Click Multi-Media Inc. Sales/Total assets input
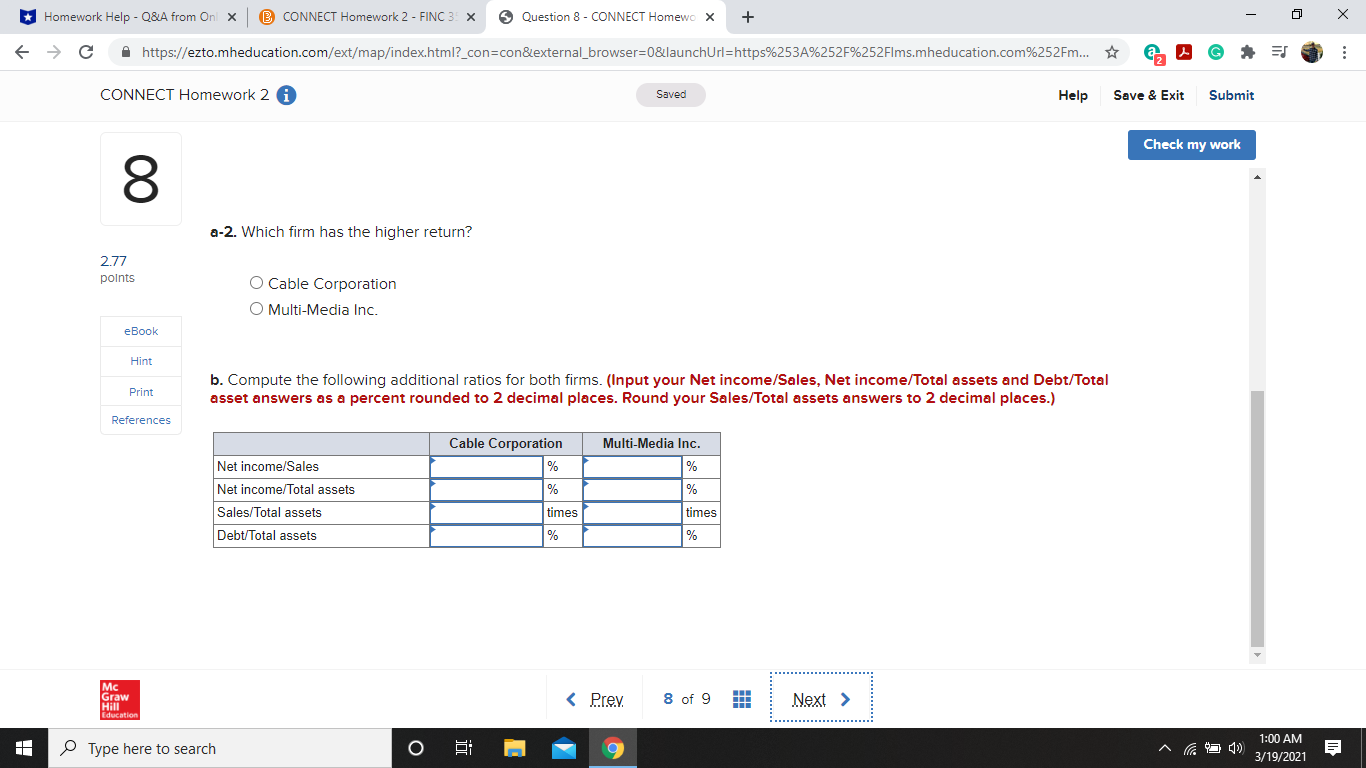 633,513
